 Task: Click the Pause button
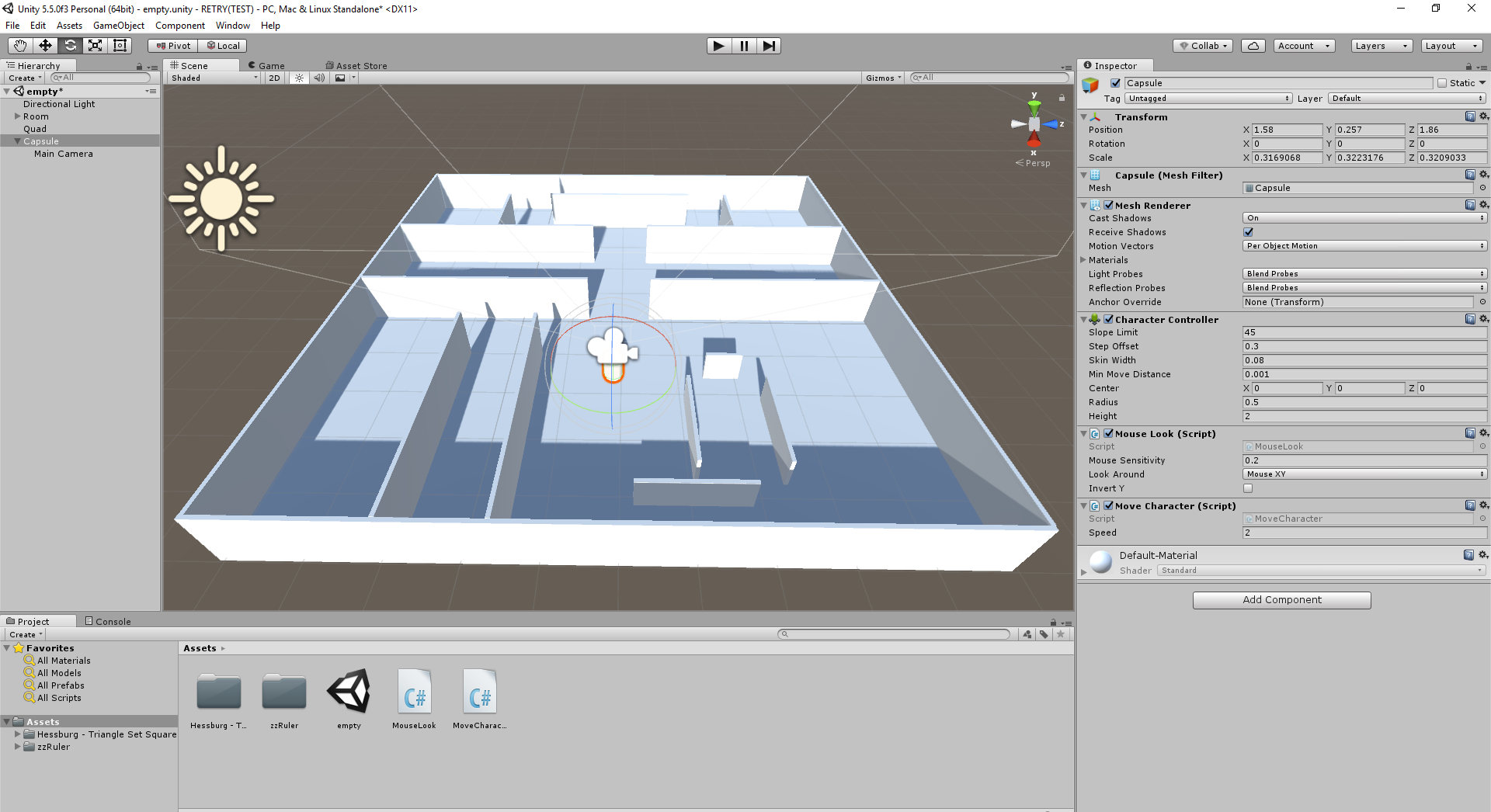tap(744, 46)
